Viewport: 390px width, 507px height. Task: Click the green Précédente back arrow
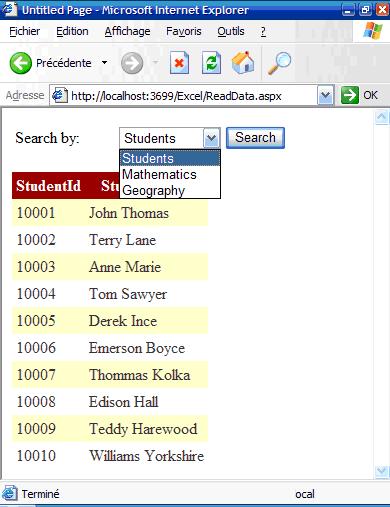(x=21, y=63)
